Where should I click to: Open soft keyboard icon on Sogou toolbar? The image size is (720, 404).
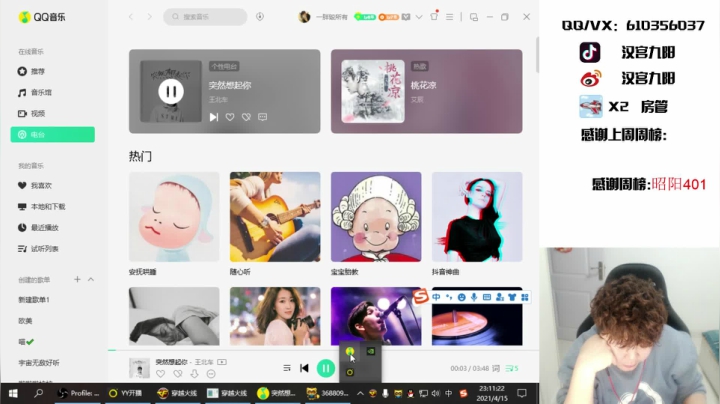(487, 297)
